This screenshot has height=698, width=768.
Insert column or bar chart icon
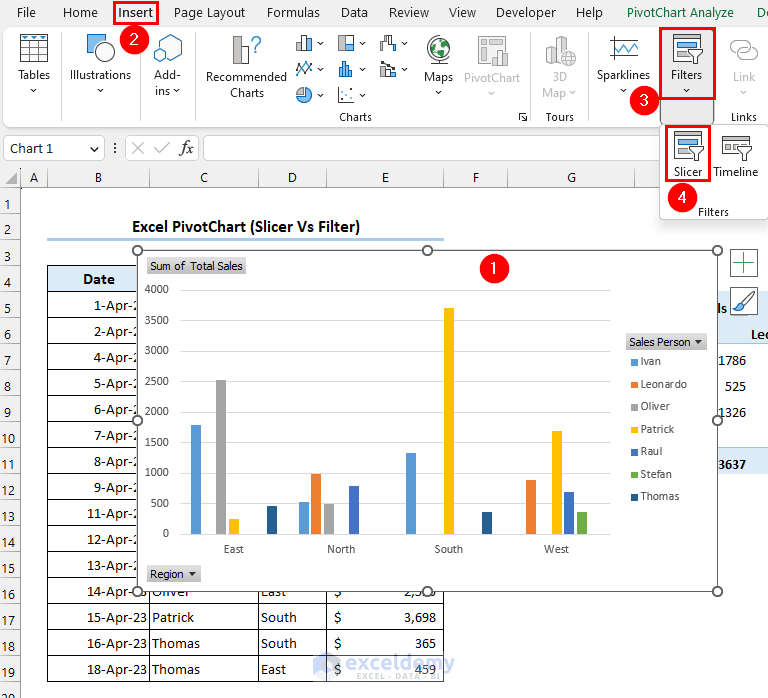pyautogui.click(x=304, y=44)
